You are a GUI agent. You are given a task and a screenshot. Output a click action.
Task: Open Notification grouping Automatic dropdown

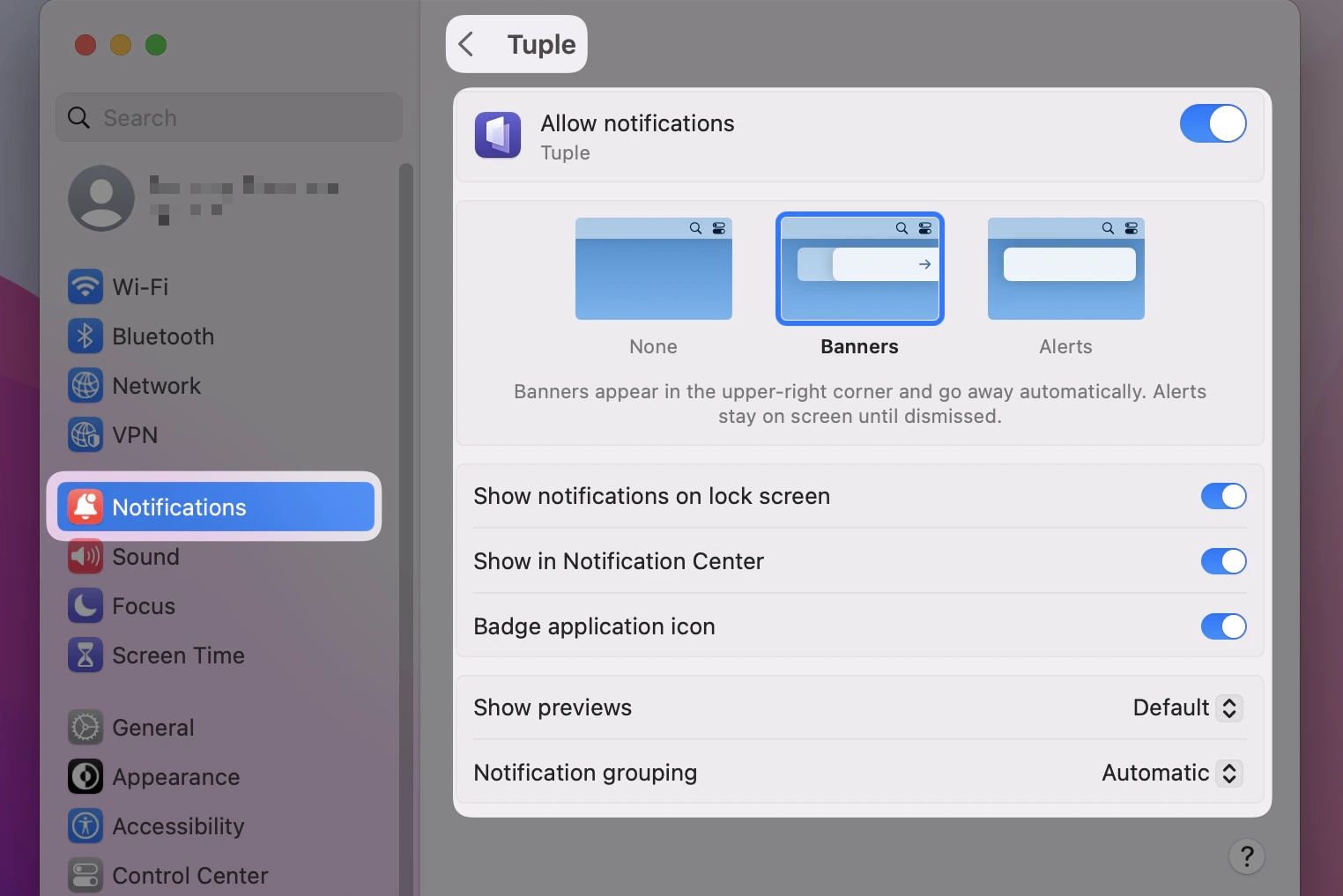tap(1172, 773)
